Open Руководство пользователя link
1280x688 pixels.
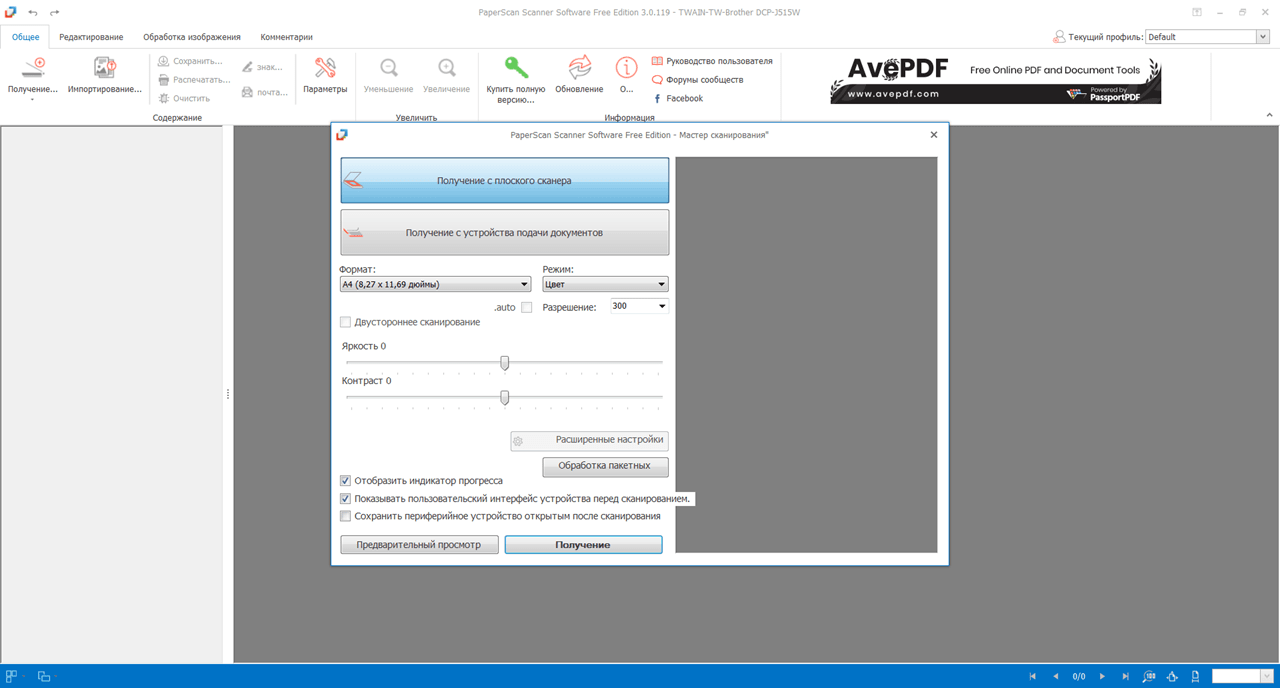coord(712,61)
